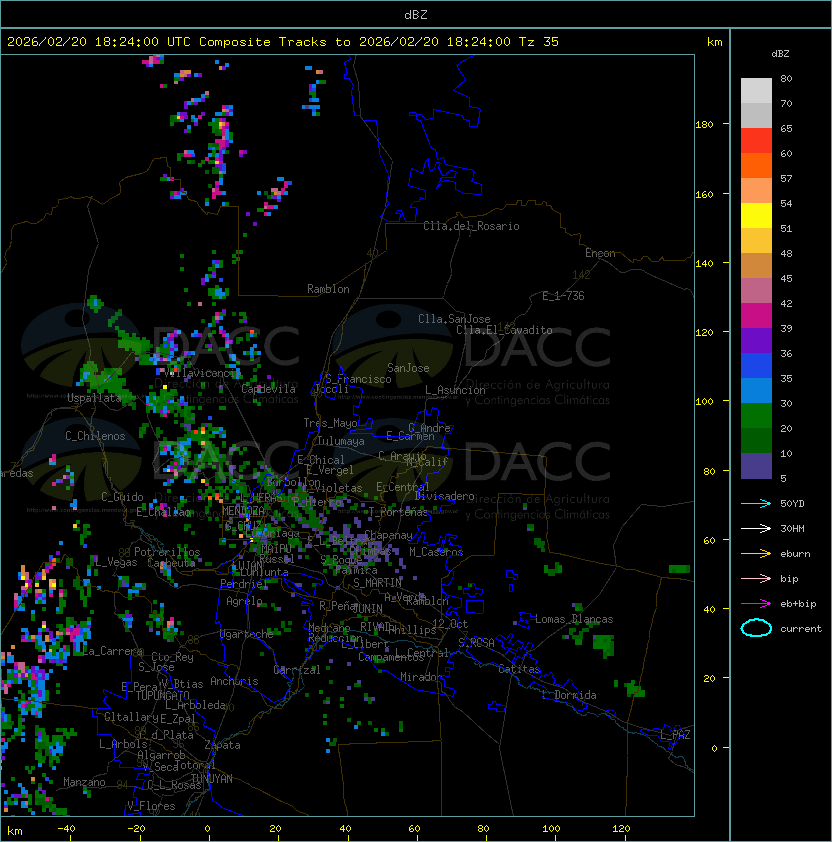
Task: Click the Ugarteche place label
Action: tap(247, 634)
